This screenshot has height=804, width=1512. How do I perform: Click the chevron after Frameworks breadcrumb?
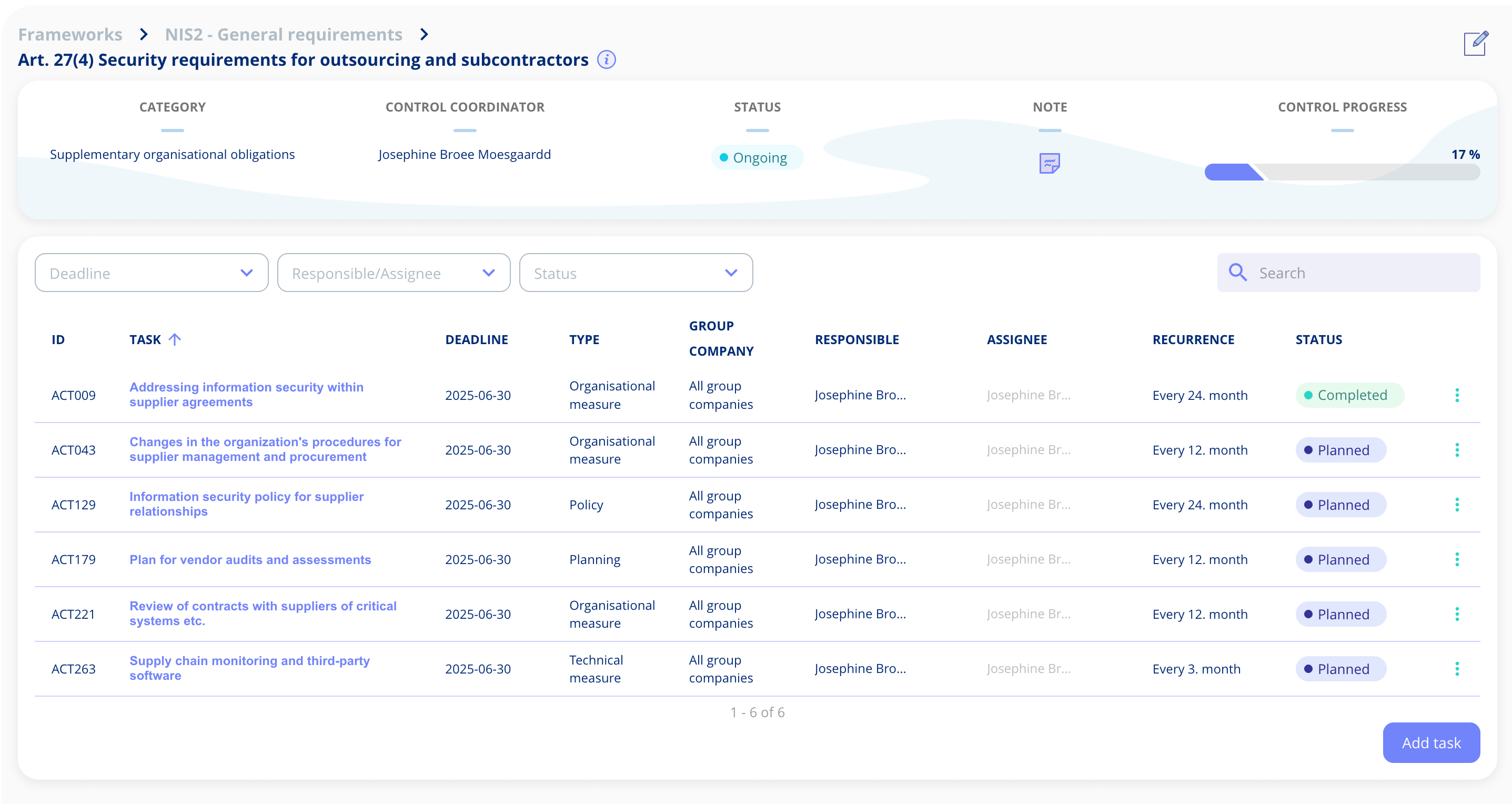143,35
